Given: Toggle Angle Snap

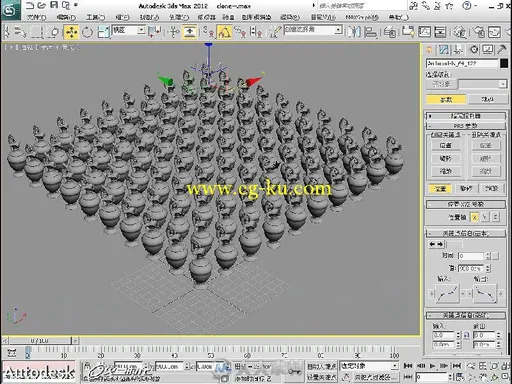Looking at the screenshot, I should click(x=225, y=32).
